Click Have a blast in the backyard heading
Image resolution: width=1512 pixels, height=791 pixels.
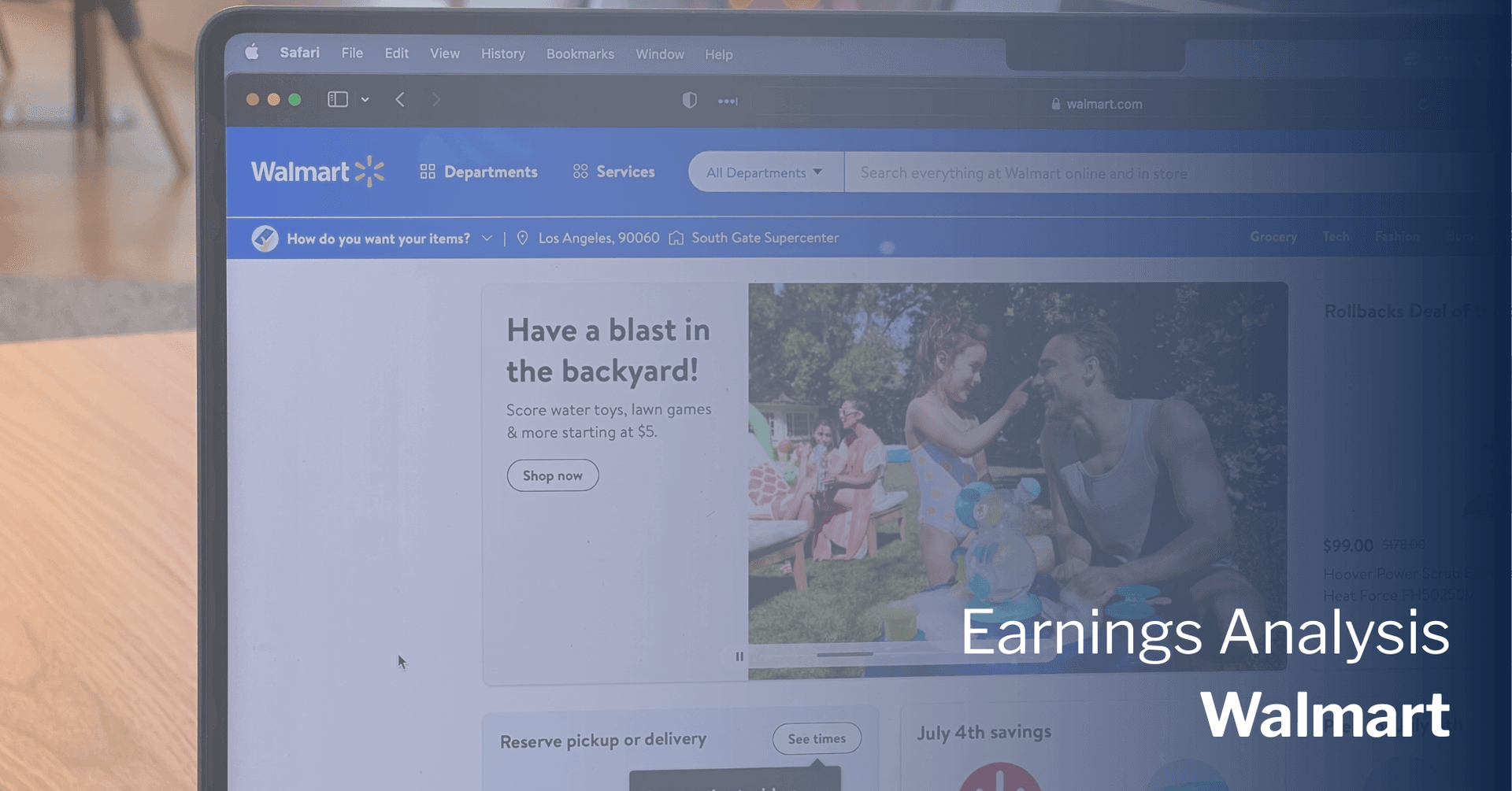[608, 350]
